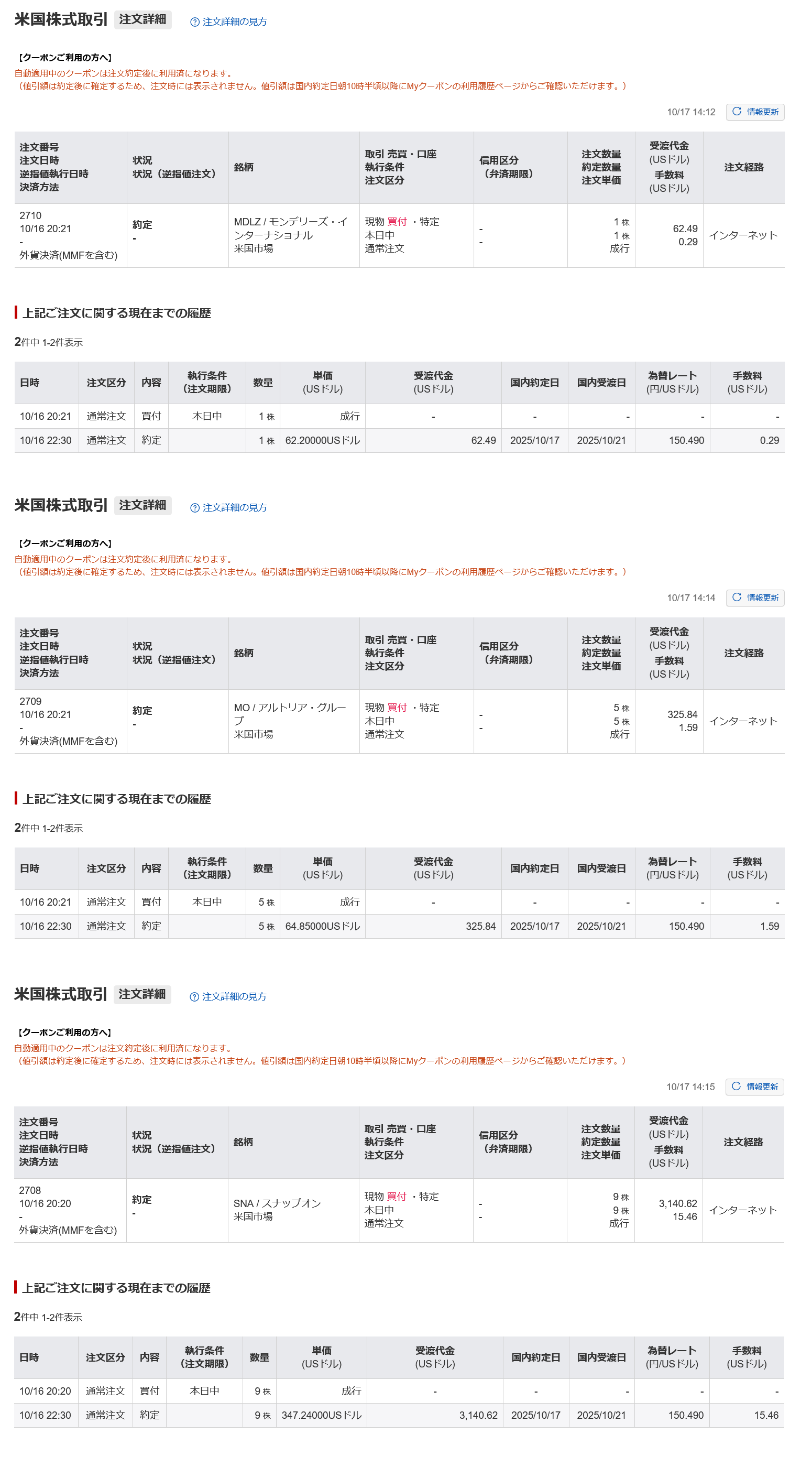The width and height of the screenshot is (812, 1467).
Task: Click the refresh icon beside the 10/17 14:12 timestamp
Action: [x=737, y=112]
